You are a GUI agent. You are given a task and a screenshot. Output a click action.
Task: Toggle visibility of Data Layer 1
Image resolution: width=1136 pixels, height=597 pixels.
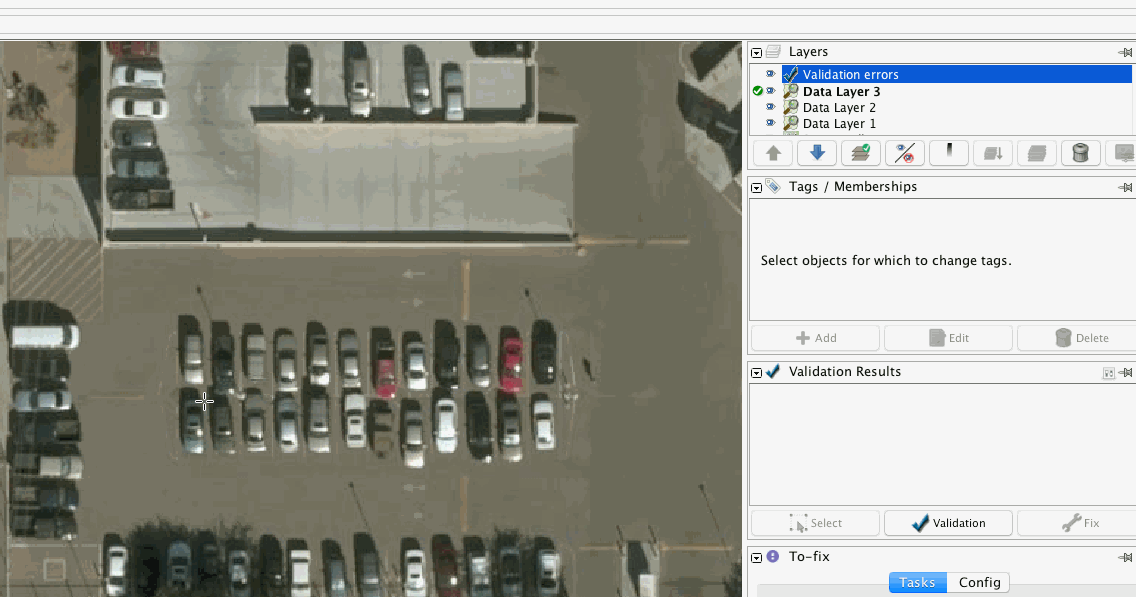click(x=770, y=124)
